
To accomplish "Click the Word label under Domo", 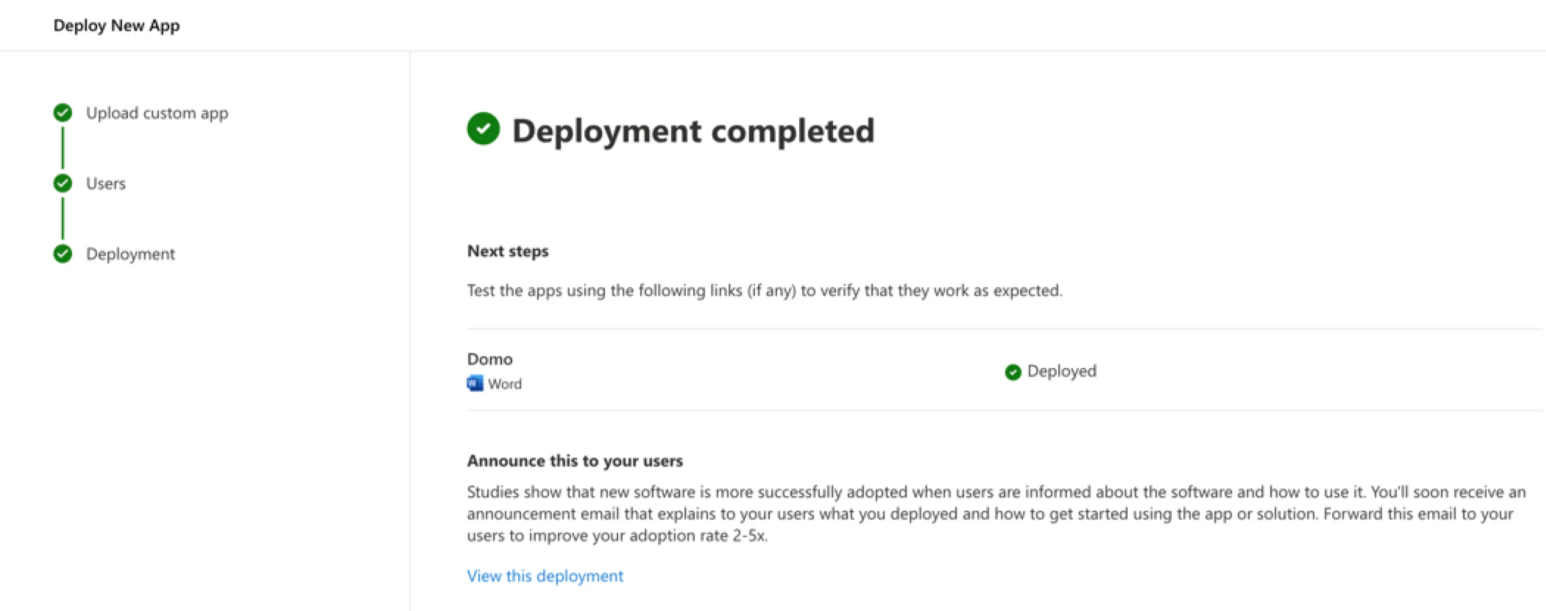I will pyautogui.click(x=505, y=384).
